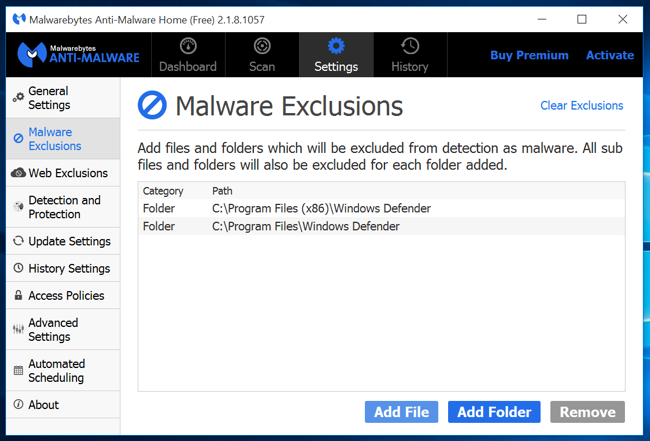Switch to the Scan tab
Image resolution: width=650 pixels, height=441 pixels.
click(262, 55)
